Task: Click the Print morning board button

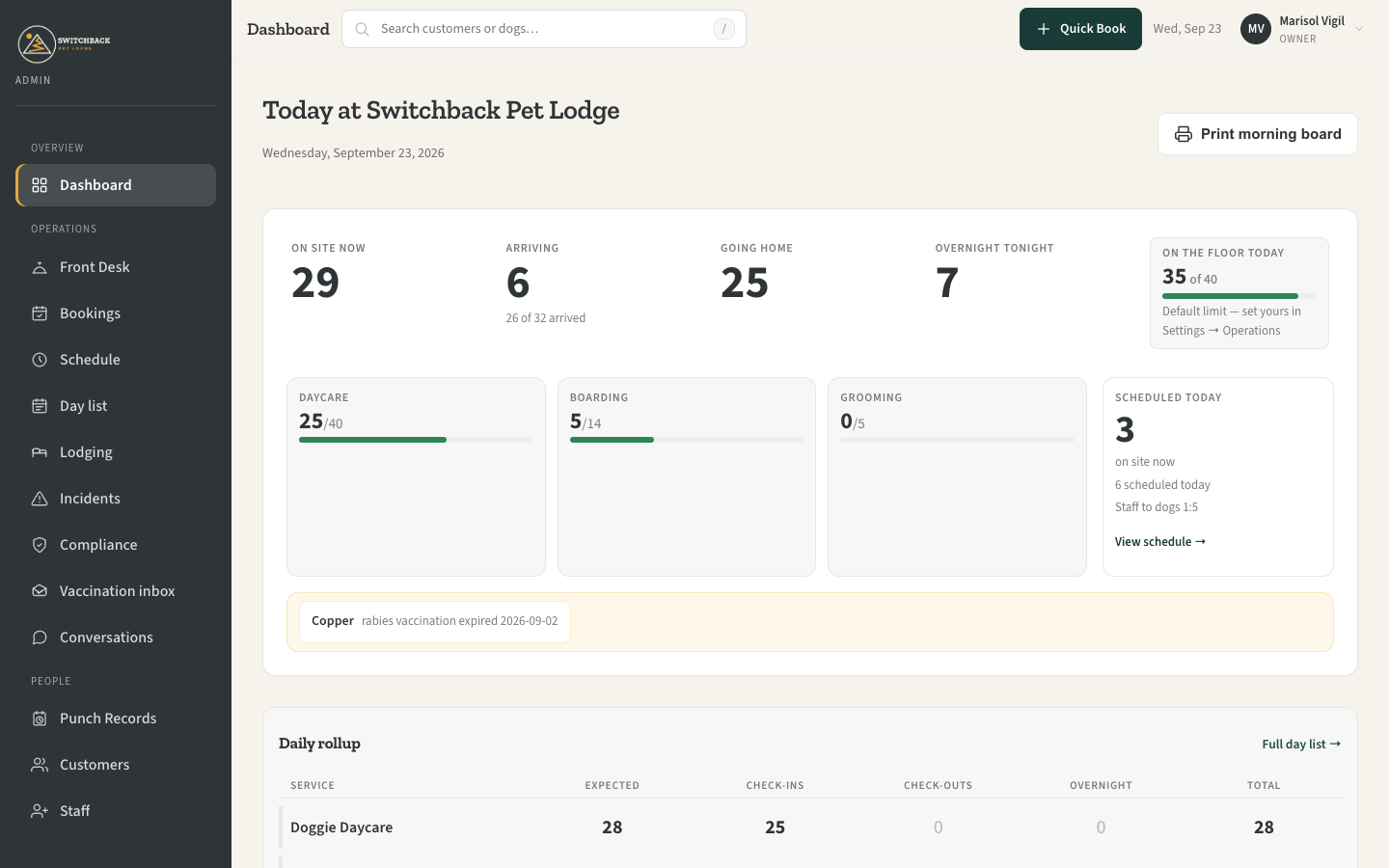Action: click(1258, 134)
